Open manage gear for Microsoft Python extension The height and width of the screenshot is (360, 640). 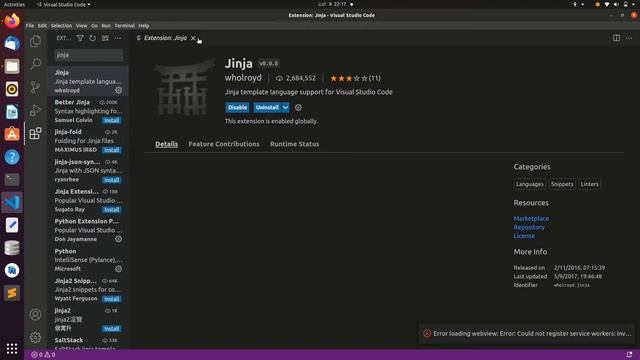tap(118, 269)
